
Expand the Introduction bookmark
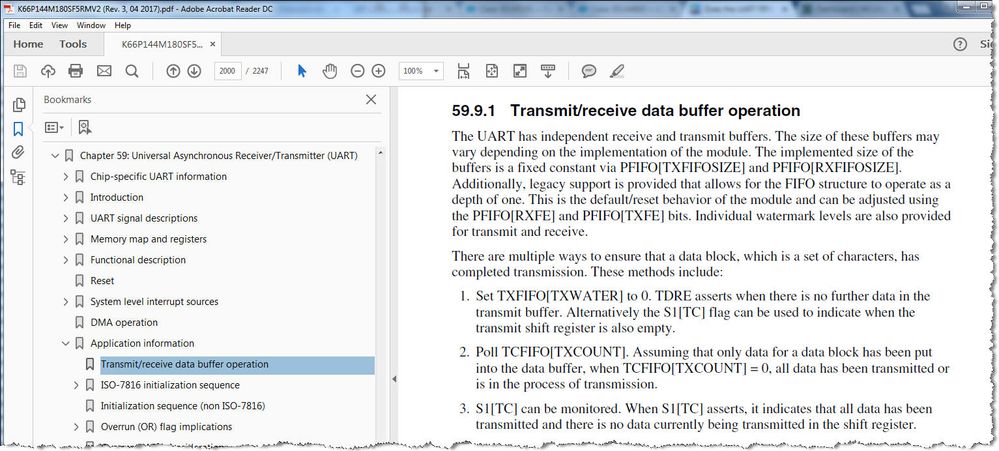point(66,197)
